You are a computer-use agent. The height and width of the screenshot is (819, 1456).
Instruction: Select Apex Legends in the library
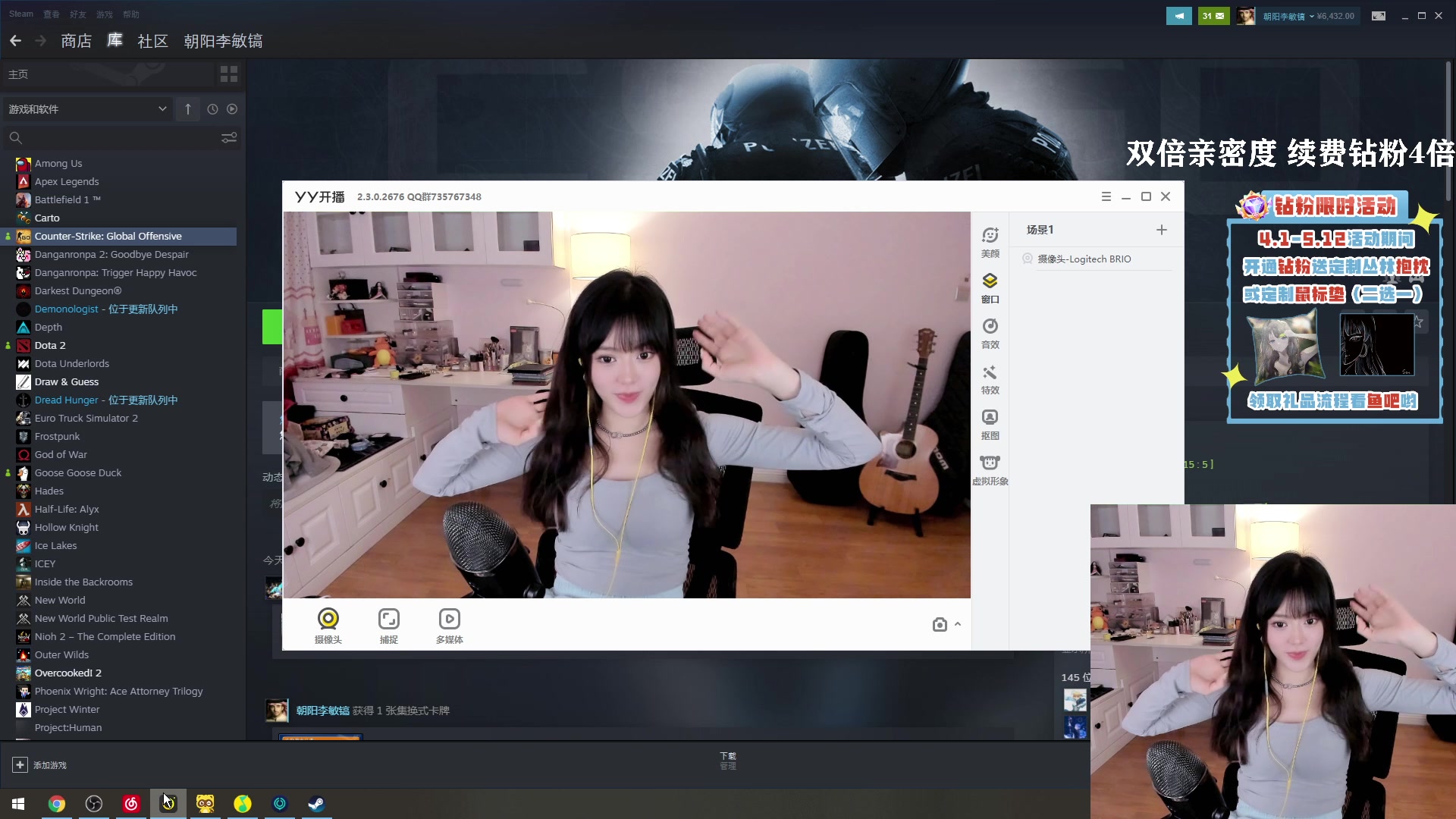67,181
